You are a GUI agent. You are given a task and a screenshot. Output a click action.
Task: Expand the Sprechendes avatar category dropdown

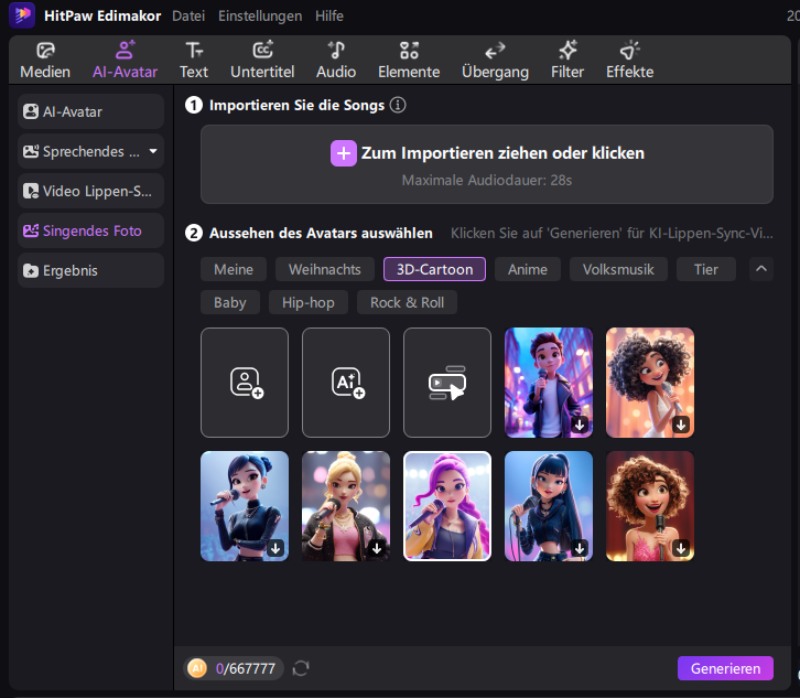(x=152, y=151)
